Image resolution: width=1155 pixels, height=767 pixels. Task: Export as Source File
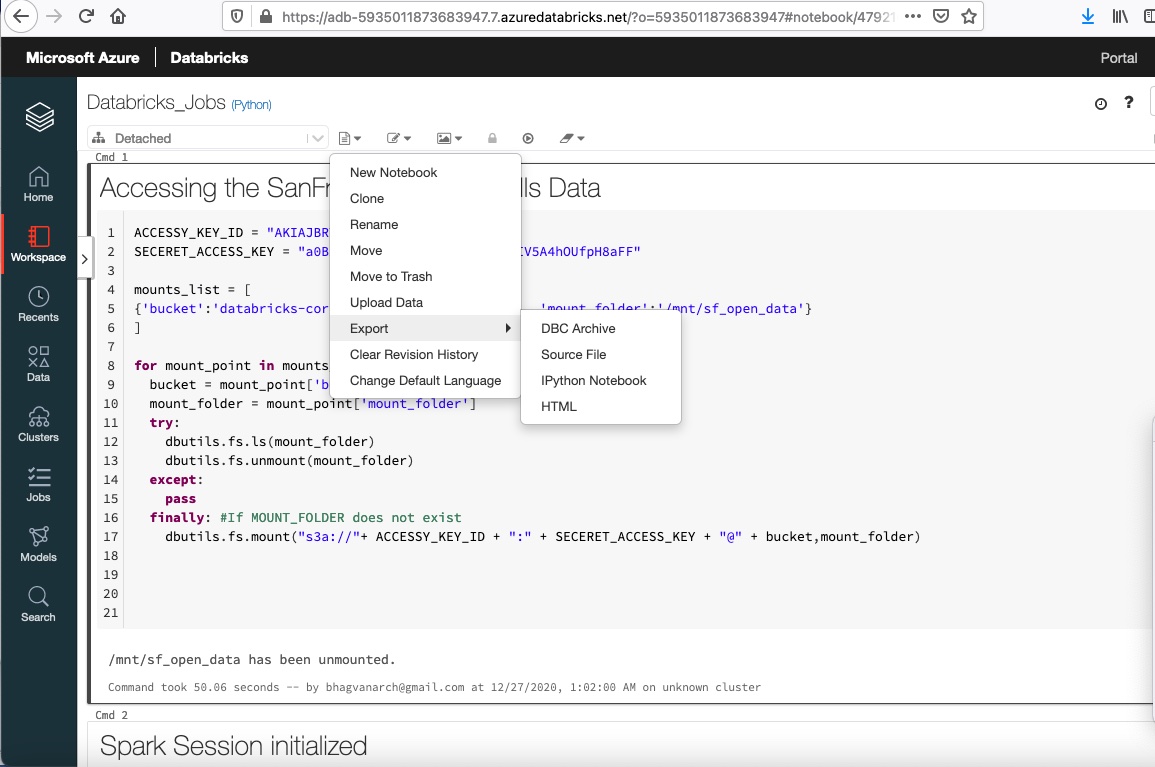pos(600,354)
